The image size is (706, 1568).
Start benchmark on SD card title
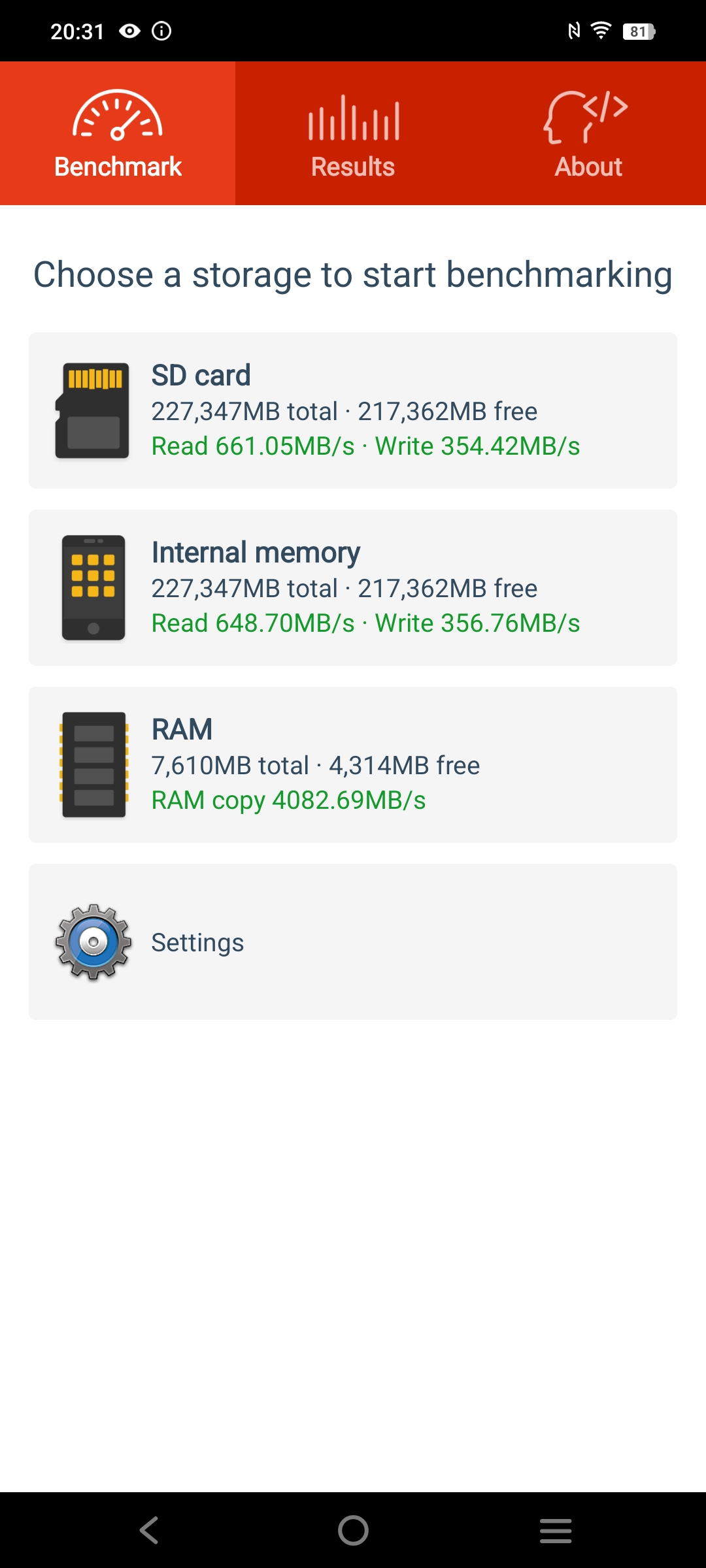[201, 376]
